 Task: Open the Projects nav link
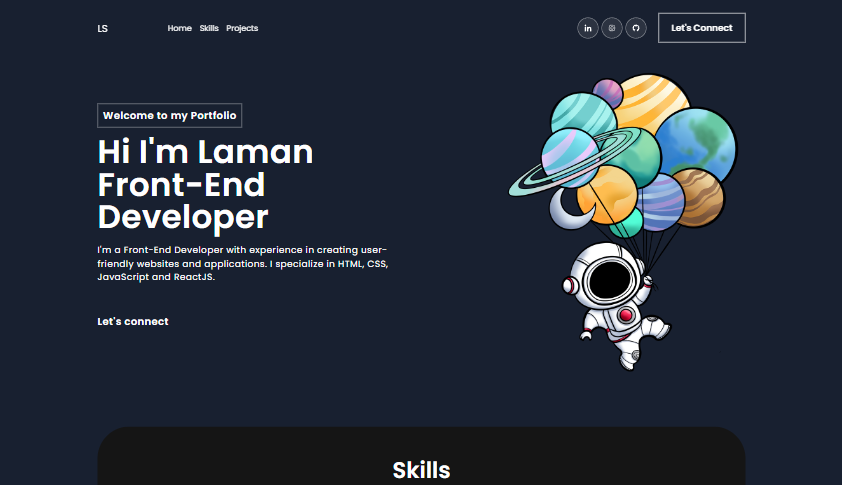pos(242,28)
